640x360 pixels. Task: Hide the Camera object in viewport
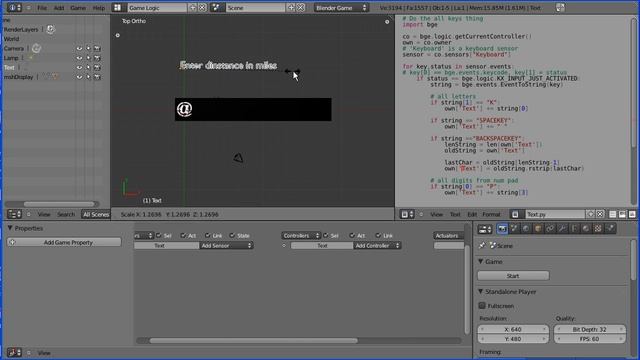click(79, 49)
